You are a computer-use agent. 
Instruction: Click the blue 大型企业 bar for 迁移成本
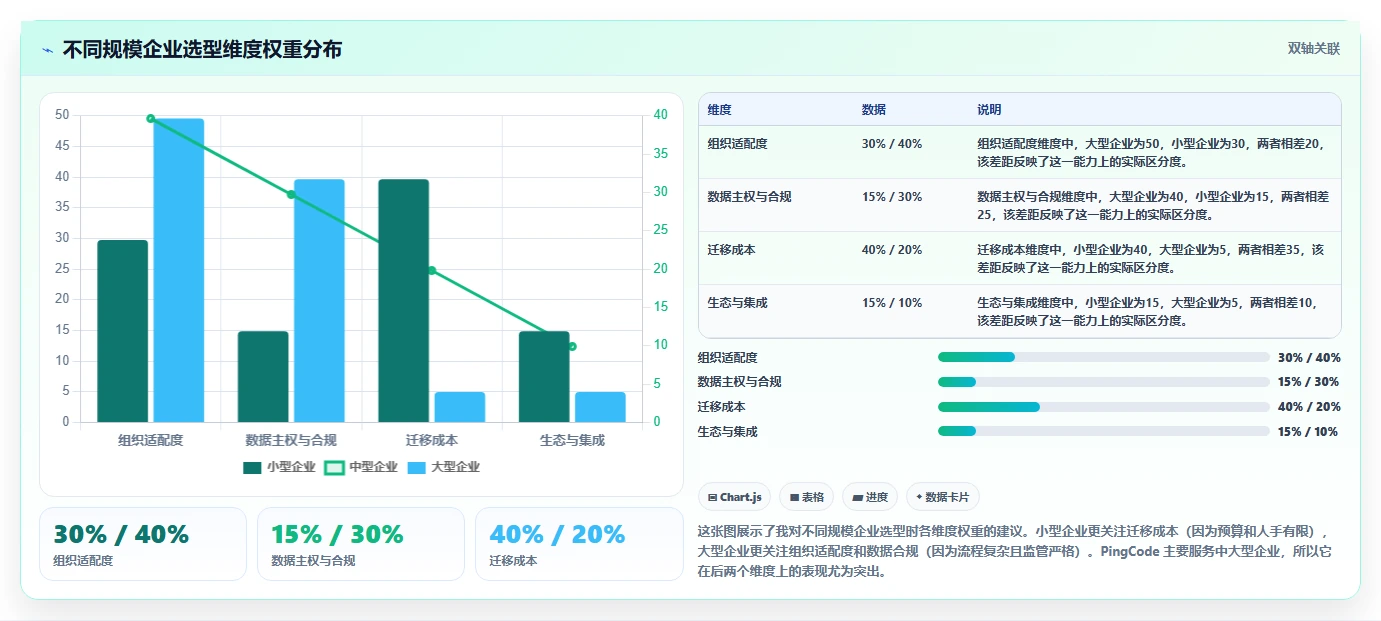pyautogui.click(x=460, y=407)
